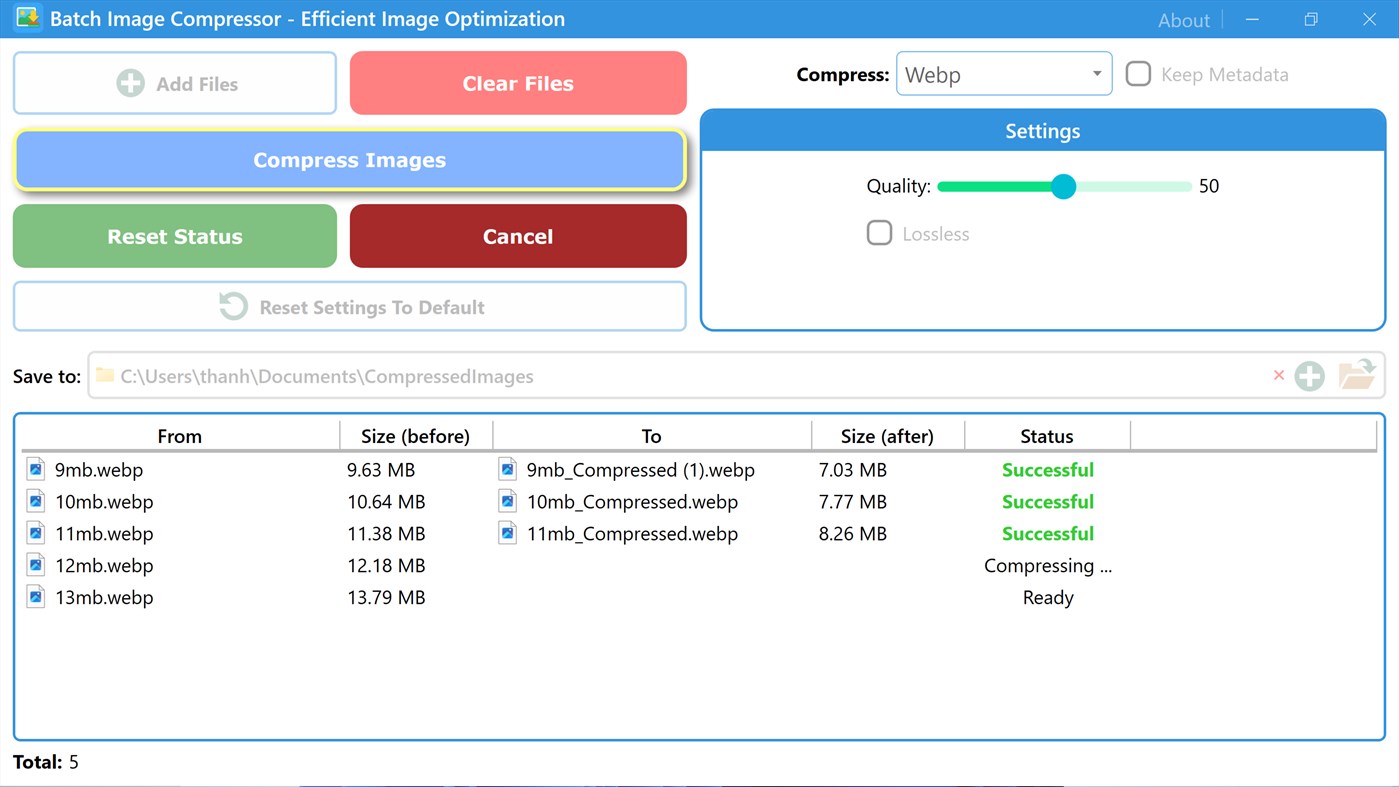This screenshot has height=787, width=1399.
Task: Sort by the Size (after) column header
Action: coord(888,436)
